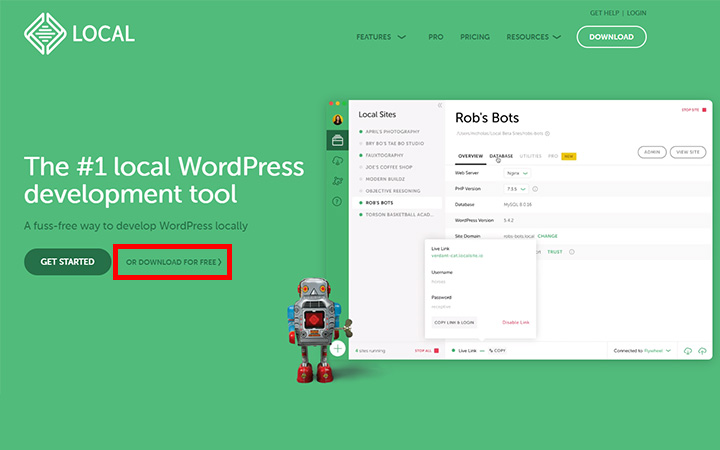Click the Disable Link option

pyautogui.click(x=516, y=322)
